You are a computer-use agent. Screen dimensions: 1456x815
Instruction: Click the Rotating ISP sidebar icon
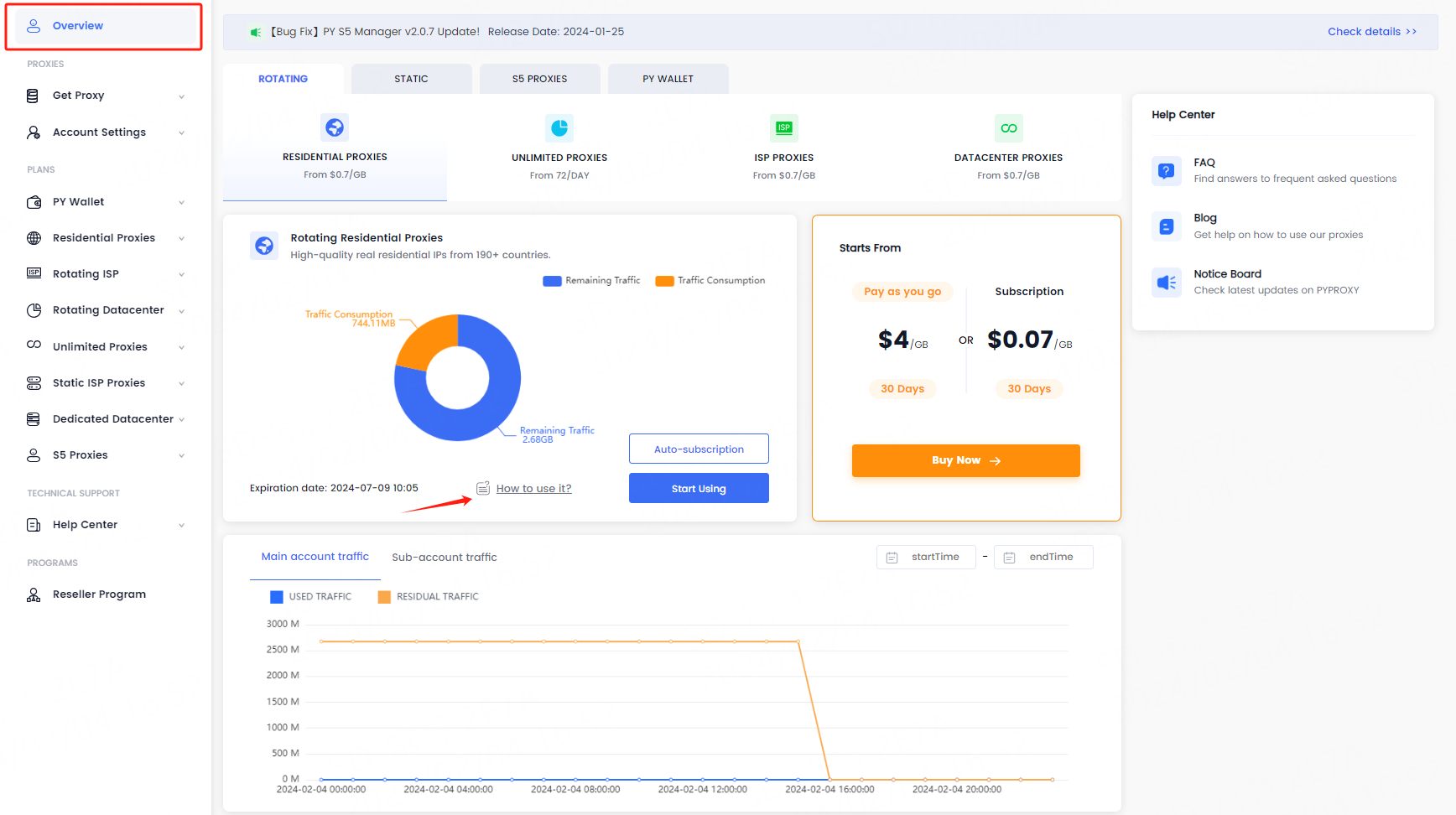coord(34,273)
